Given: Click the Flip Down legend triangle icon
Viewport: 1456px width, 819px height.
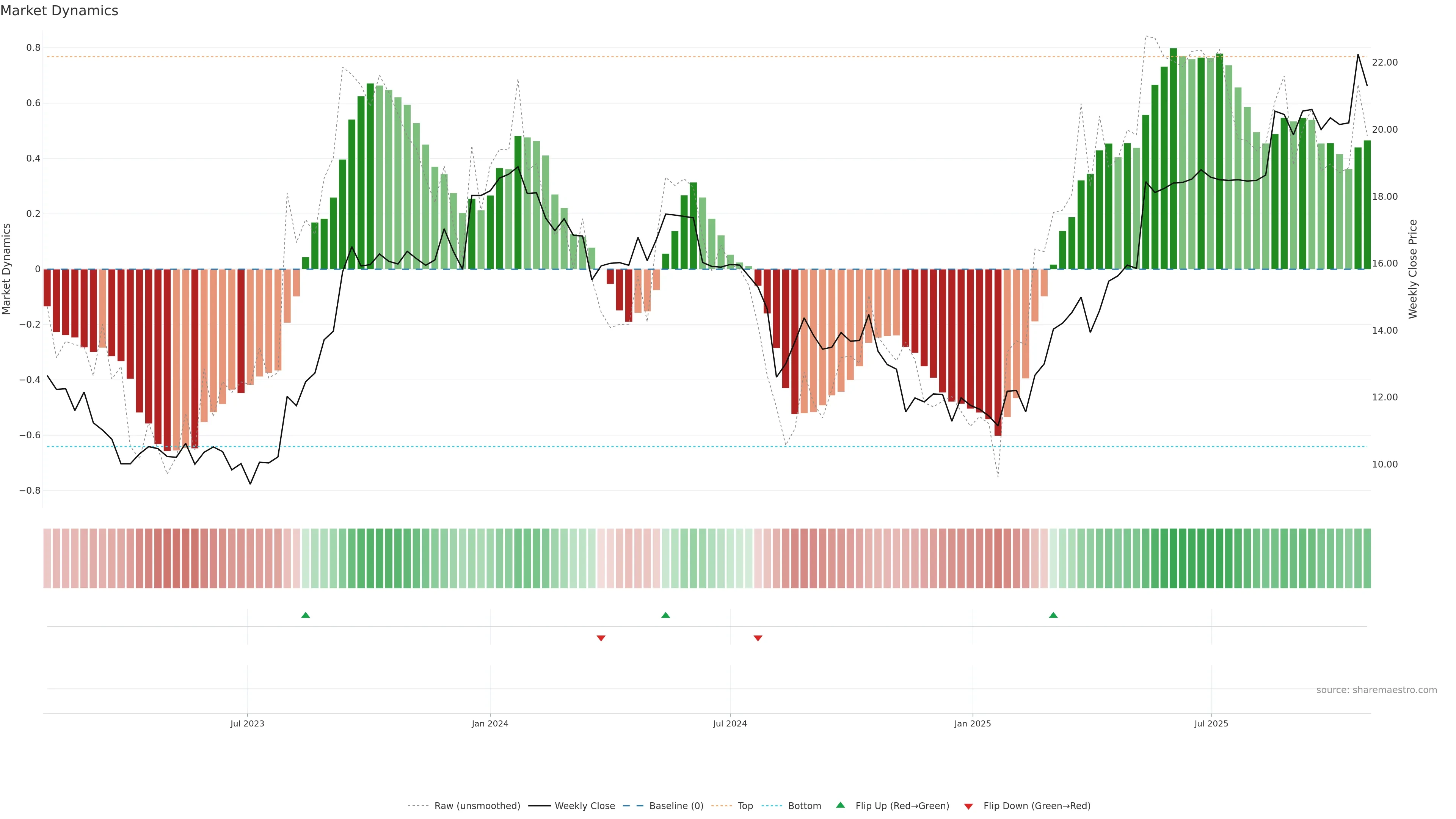Looking at the screenshot, I should [968, 806].
